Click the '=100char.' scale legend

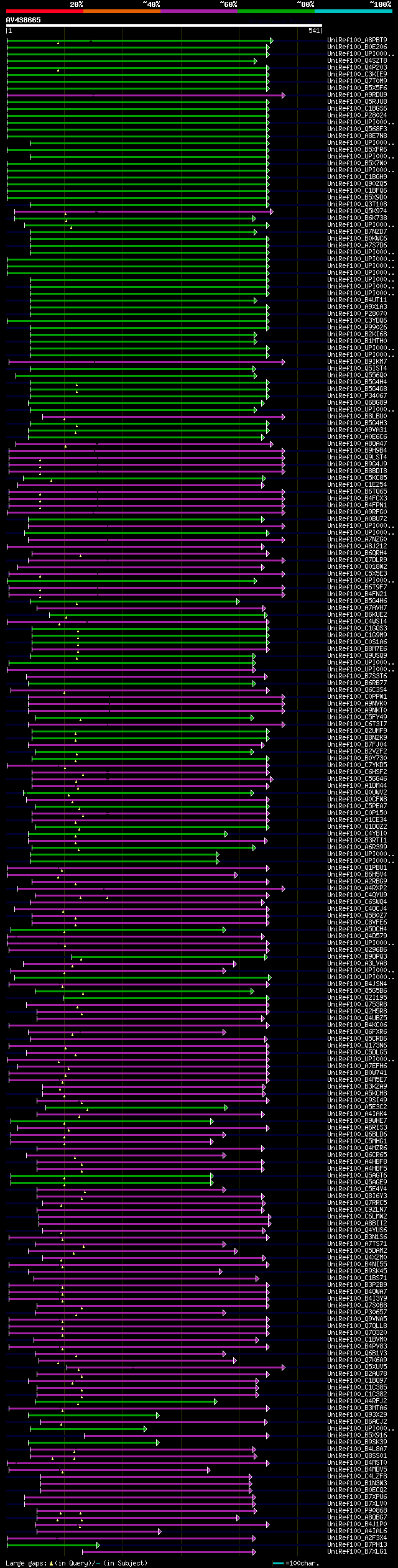pyautogui.click(x=297, y=1563)
